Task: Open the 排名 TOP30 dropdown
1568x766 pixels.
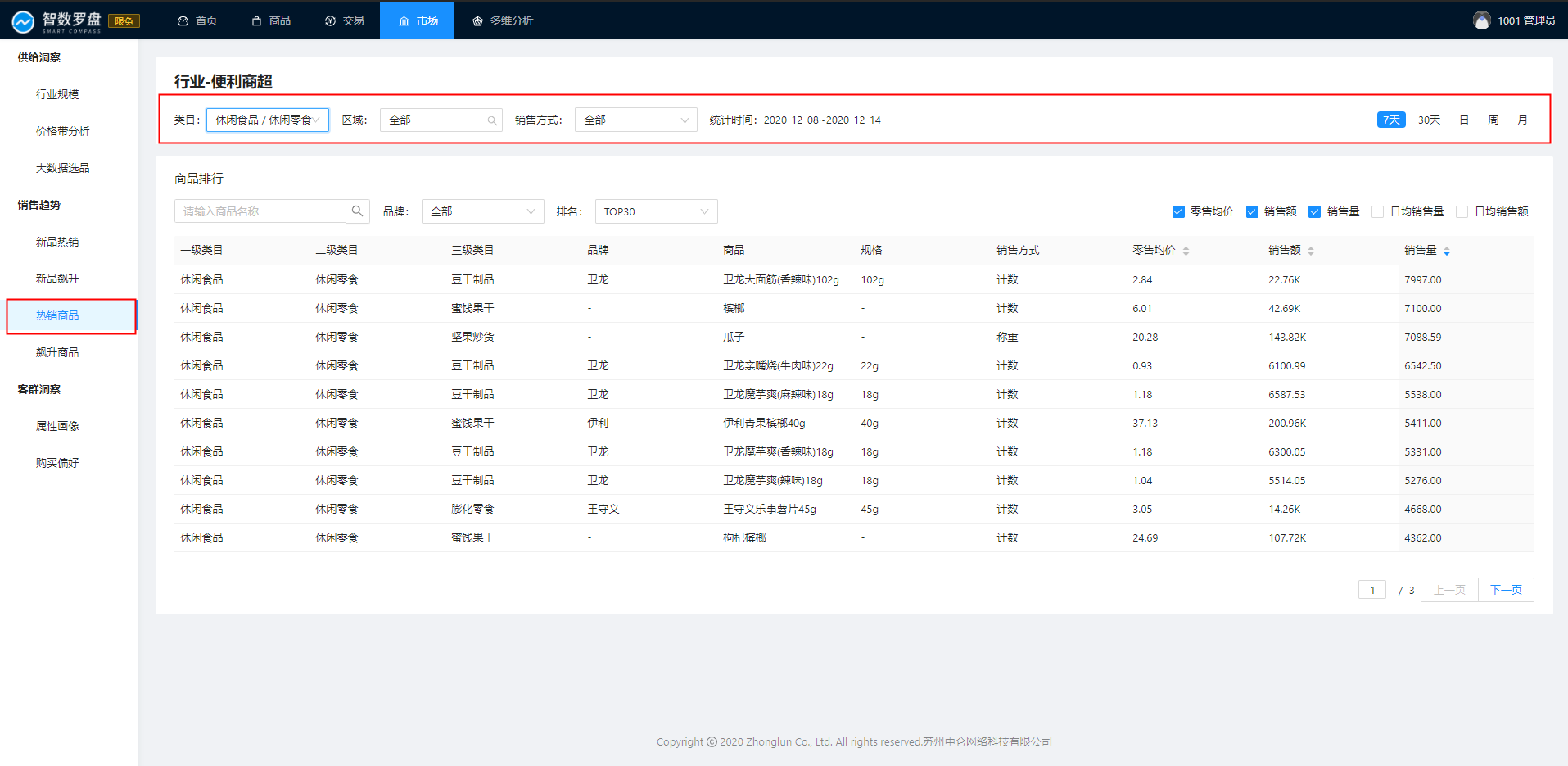Action: click(x=656, y=211)
